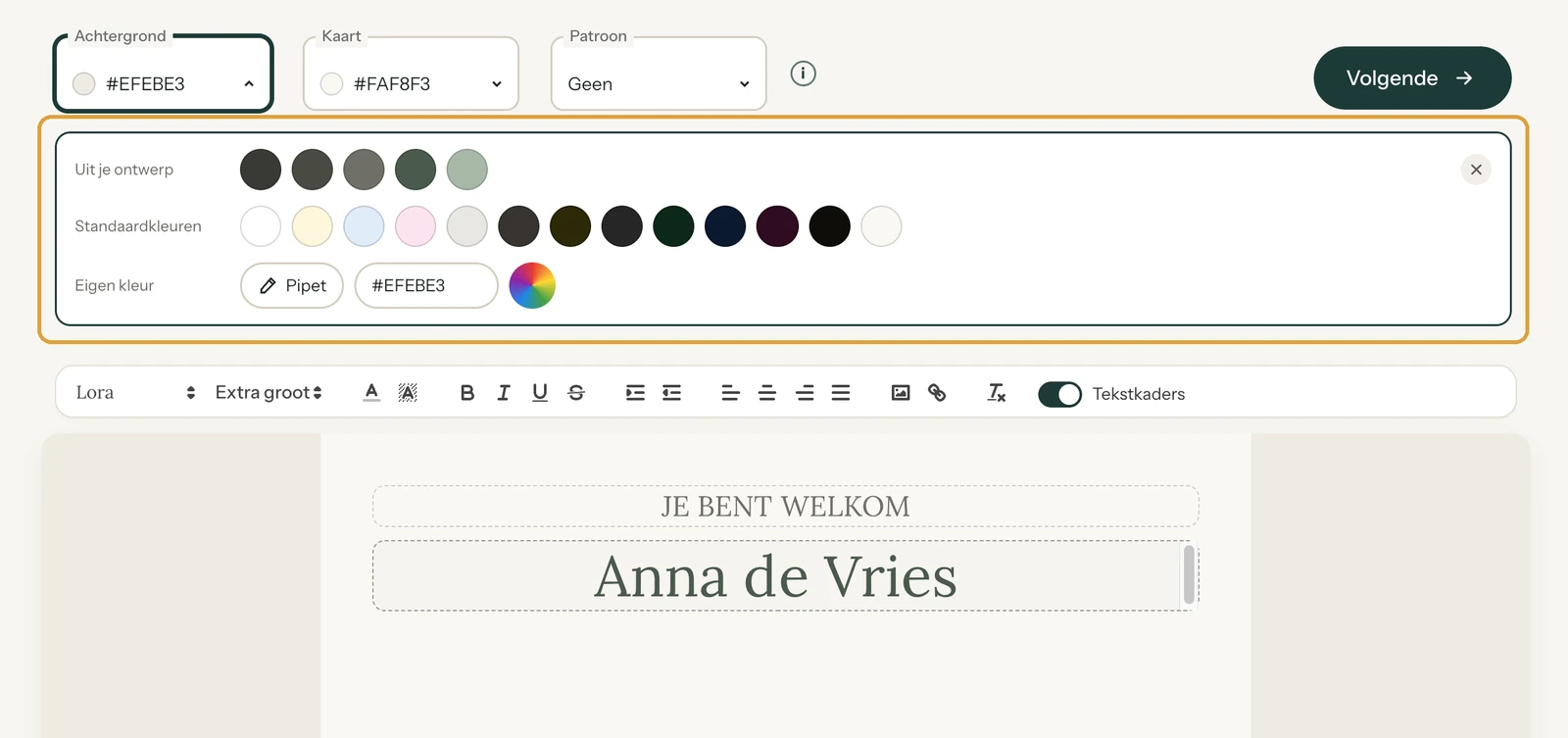Align text left
This screenshot has width=1568, height=738.
(x=730, y=392)
